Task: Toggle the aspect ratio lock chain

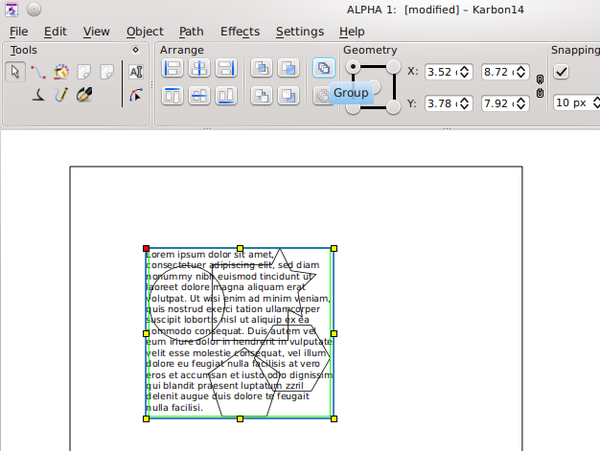Action: (540, 87)
